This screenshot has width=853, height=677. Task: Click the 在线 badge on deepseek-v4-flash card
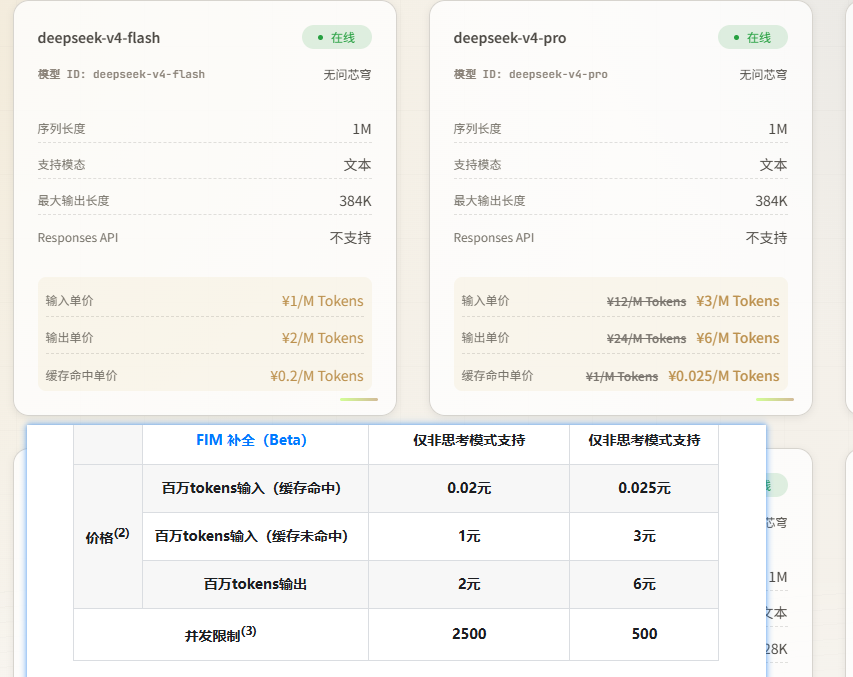[x=337, y=38]
